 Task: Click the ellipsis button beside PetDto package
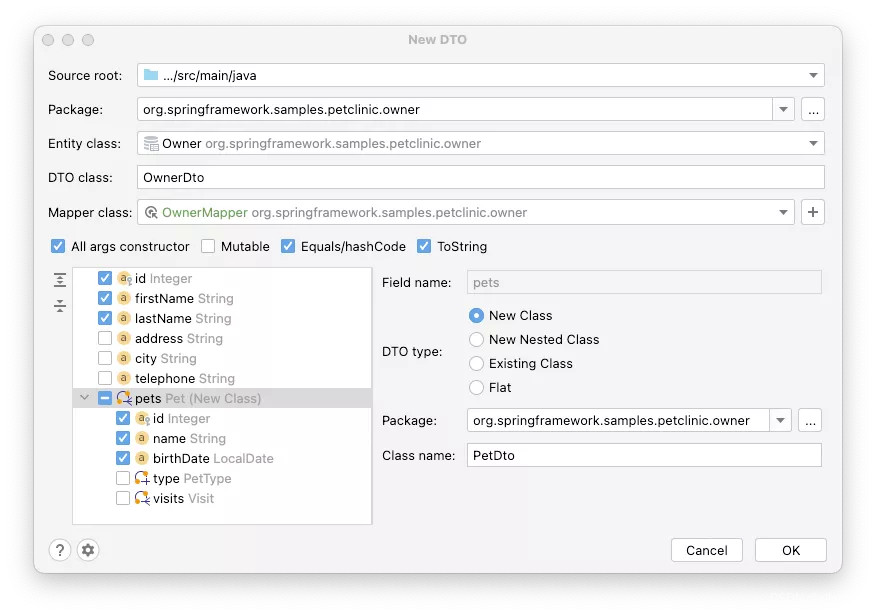click(811, 421)
